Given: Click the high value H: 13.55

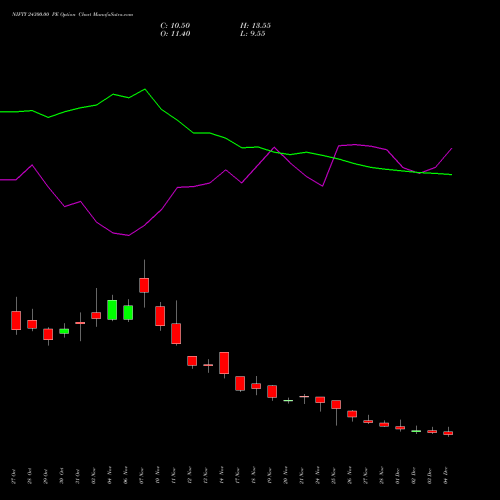Looking at the screenshot, I should (x=255, y=26).
